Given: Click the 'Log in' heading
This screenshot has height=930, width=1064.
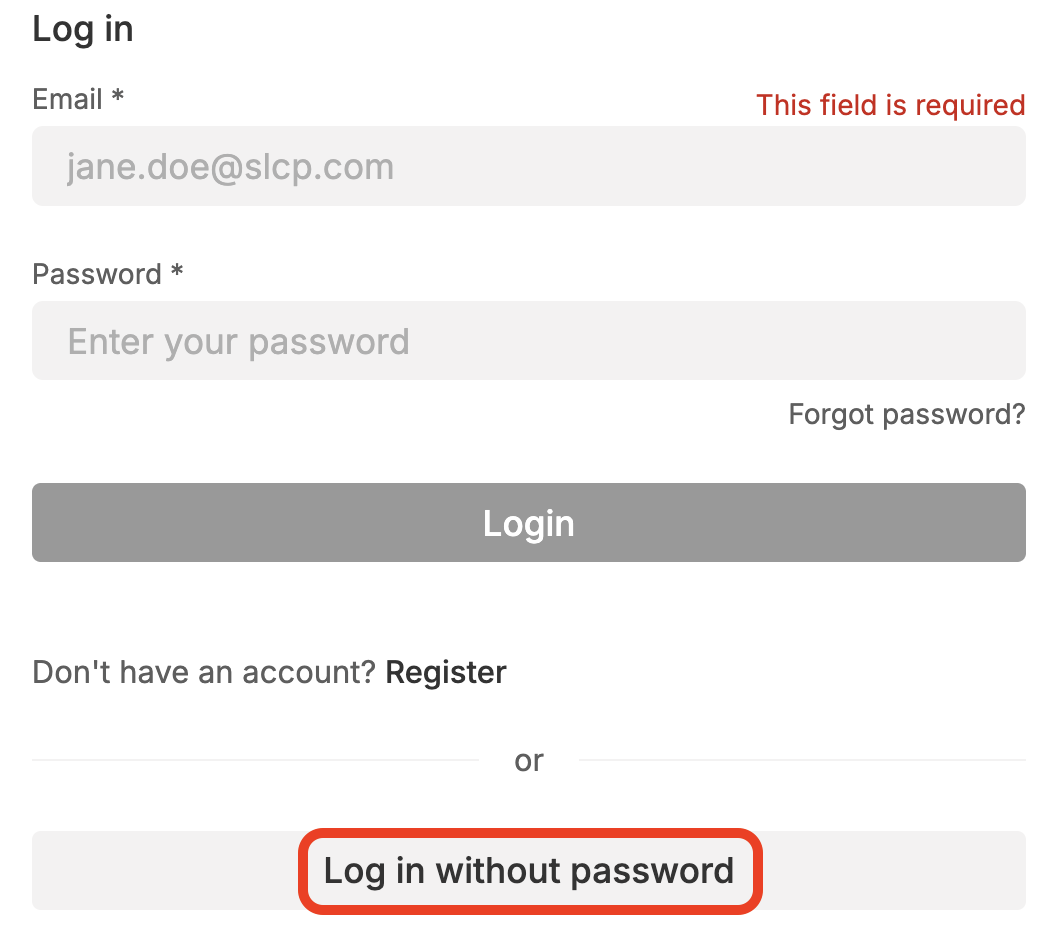Looking at the screenshot, I should point(83,29).
